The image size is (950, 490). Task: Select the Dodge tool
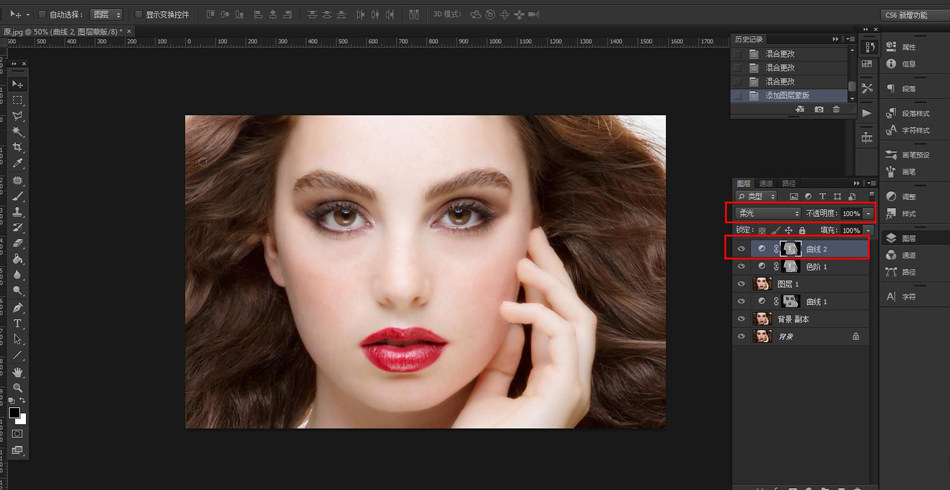tap(18, 291)
